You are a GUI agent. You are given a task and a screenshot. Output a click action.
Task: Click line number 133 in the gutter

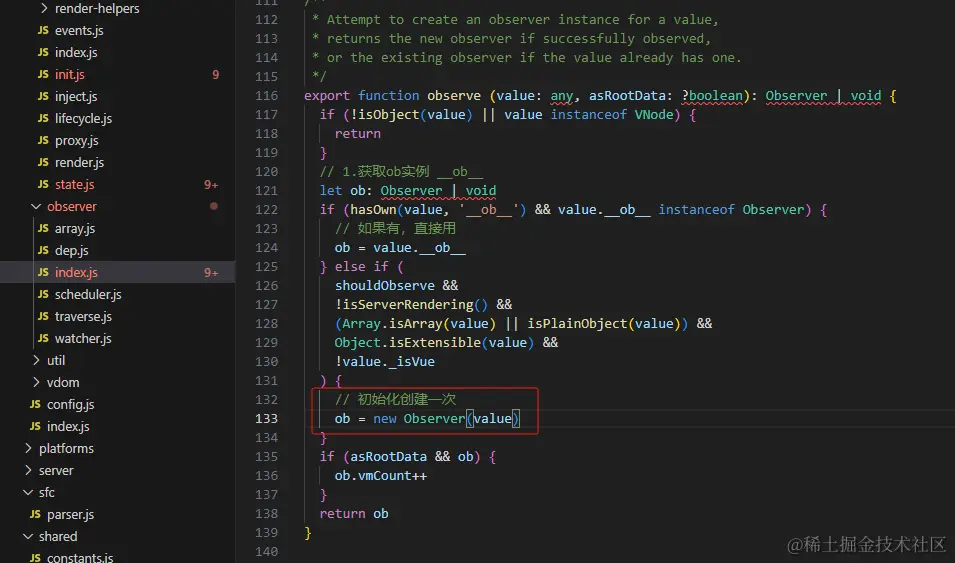tap(266, 419)
